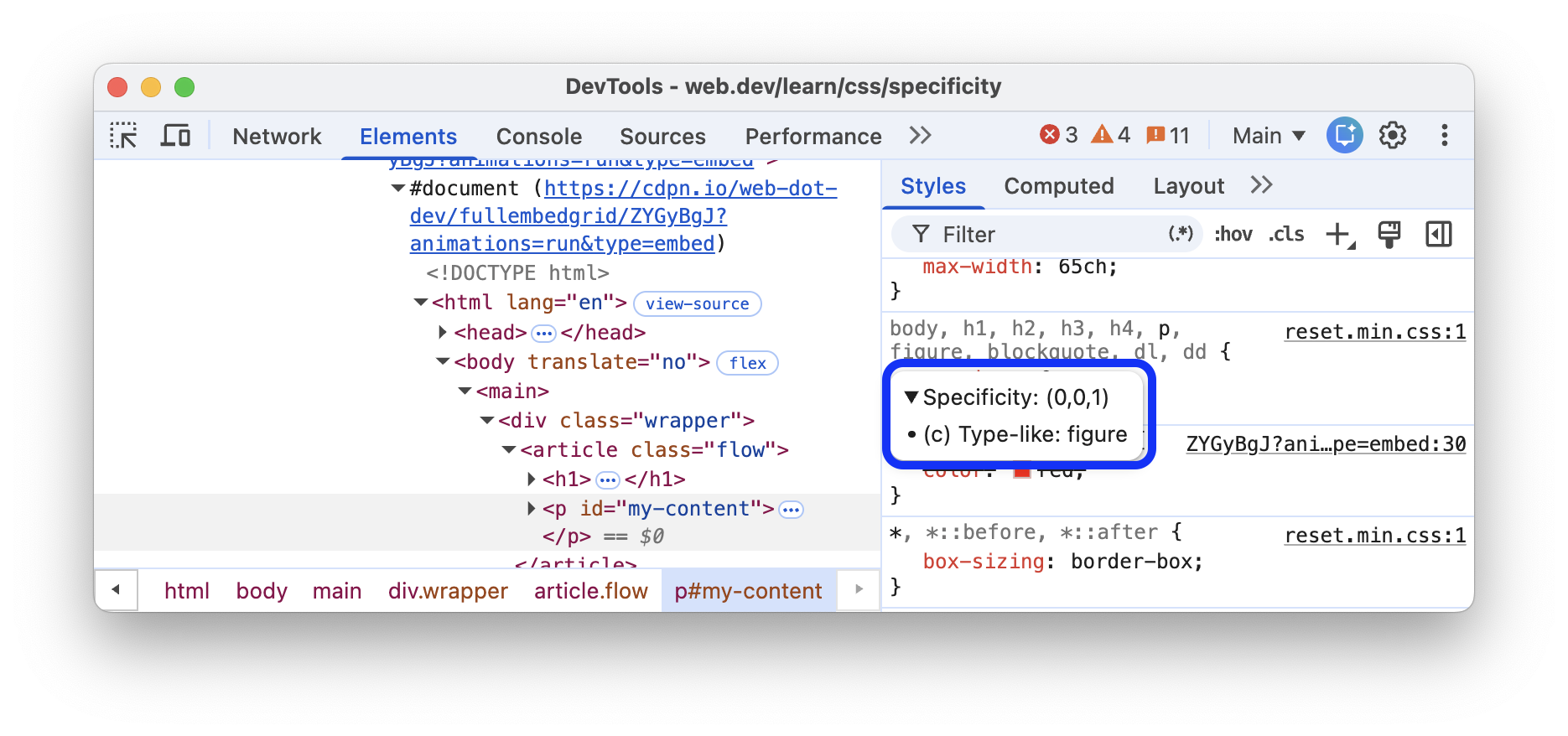This screenshot has height=736, width=1568.
Task: Collapse the Specificity tooltip section
Action: click(x=911, y=397)
